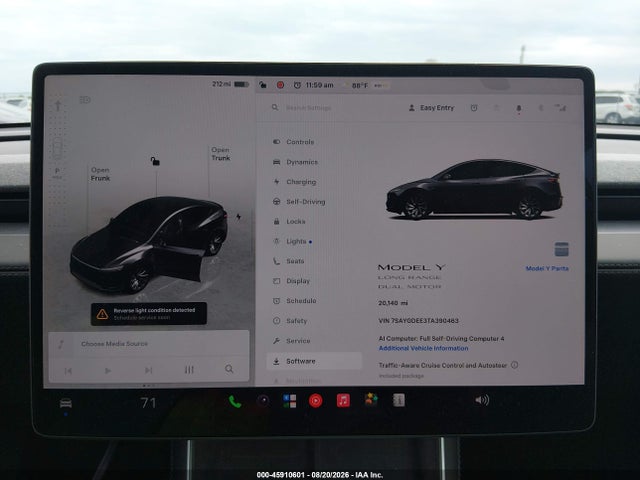Tap the info icon next to Autosteer
The width and height of the screenshot is (640, 480).
coord(514,365)
